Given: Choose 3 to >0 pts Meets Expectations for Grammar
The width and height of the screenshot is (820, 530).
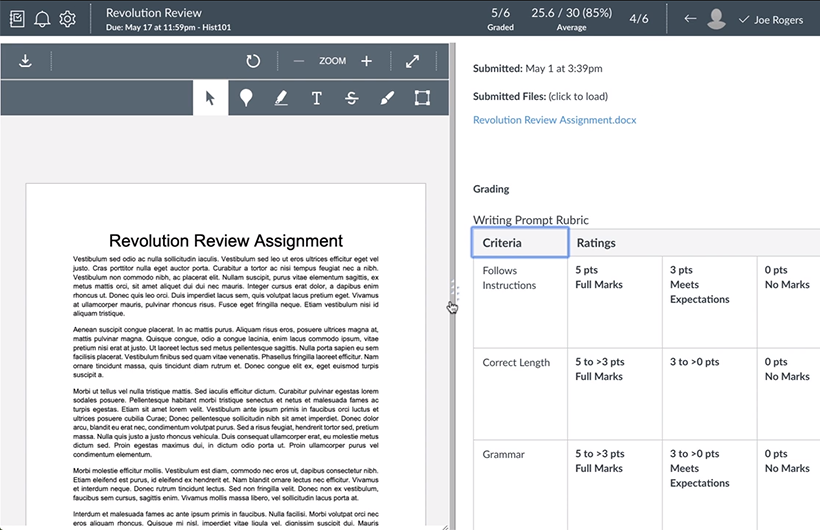Looking at the screenshot, I should 709,485.
